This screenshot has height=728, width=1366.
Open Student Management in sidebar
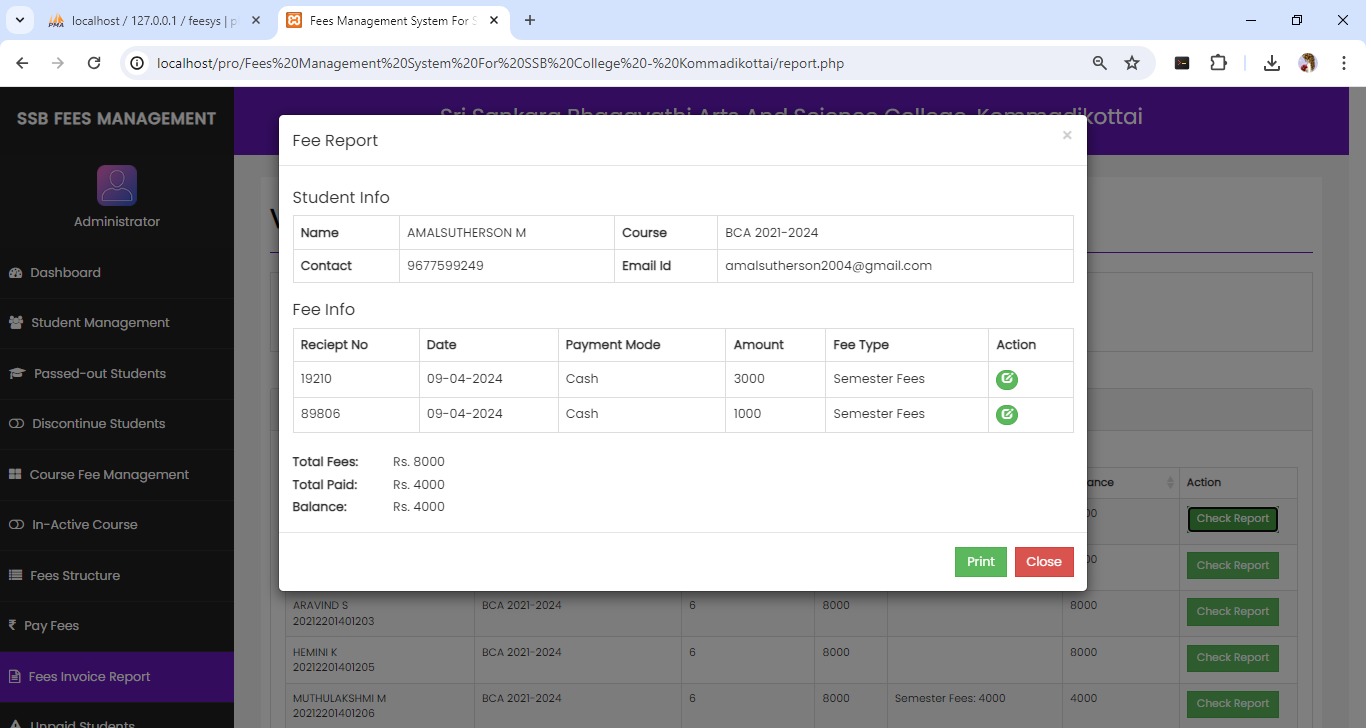point(100,323)
